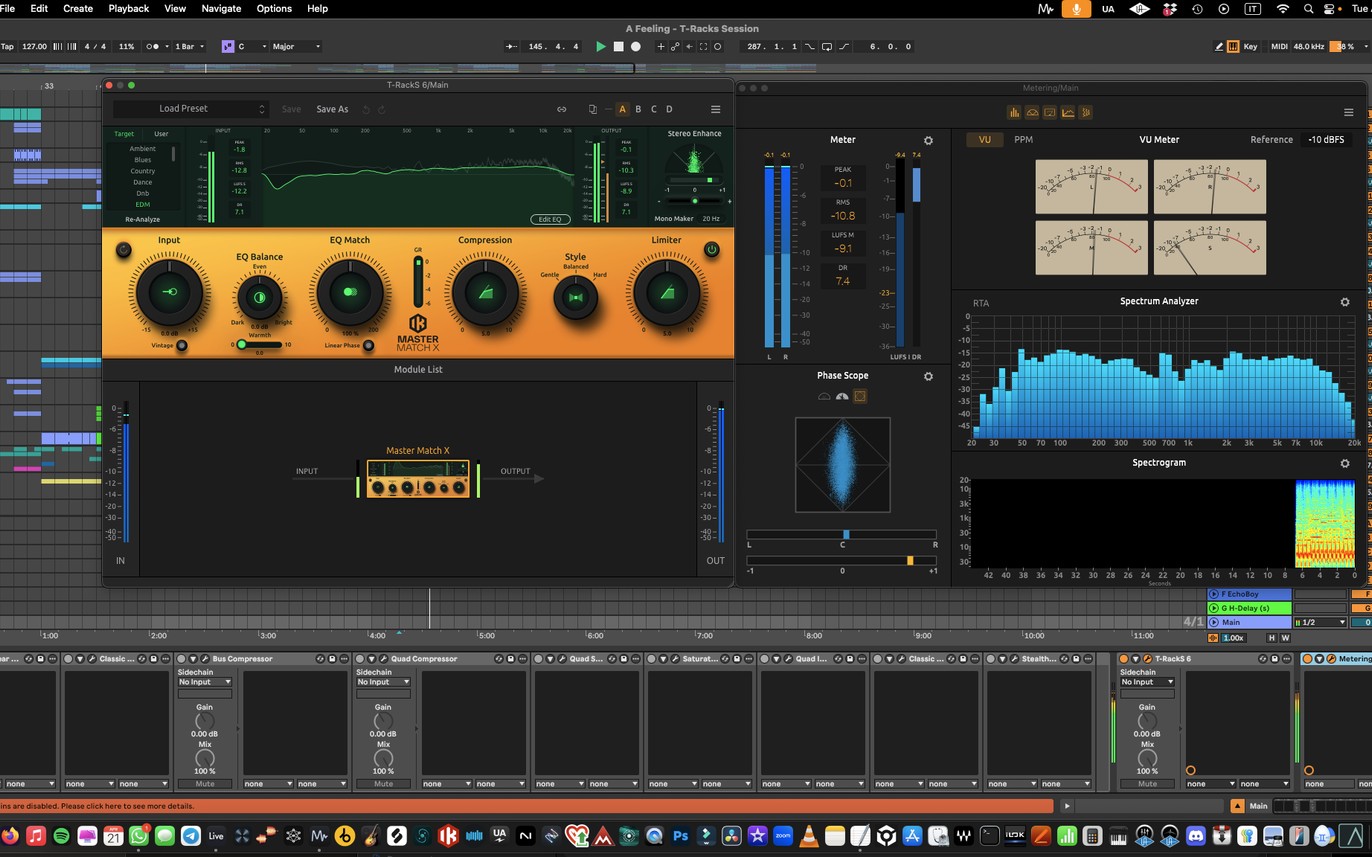Select the spectrum graph view icon in Metering

tap(1068, 113)
